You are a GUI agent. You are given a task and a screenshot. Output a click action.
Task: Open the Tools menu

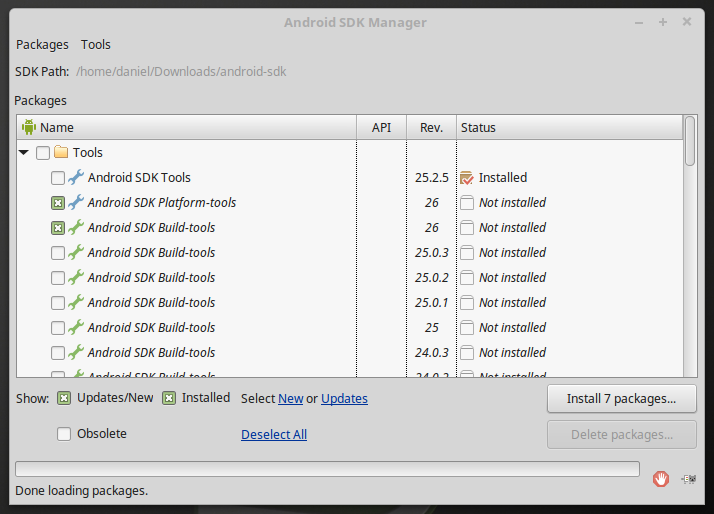point(96,45)
